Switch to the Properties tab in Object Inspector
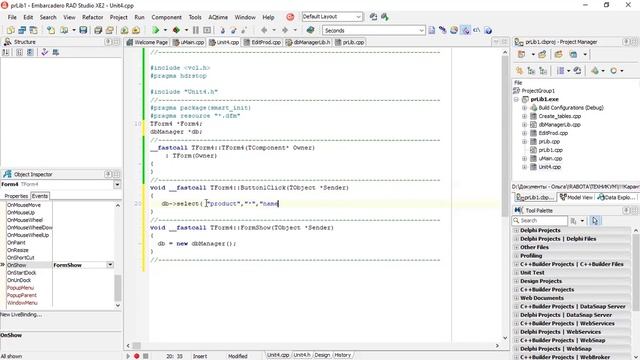640x360 pixels. [16, 196]
